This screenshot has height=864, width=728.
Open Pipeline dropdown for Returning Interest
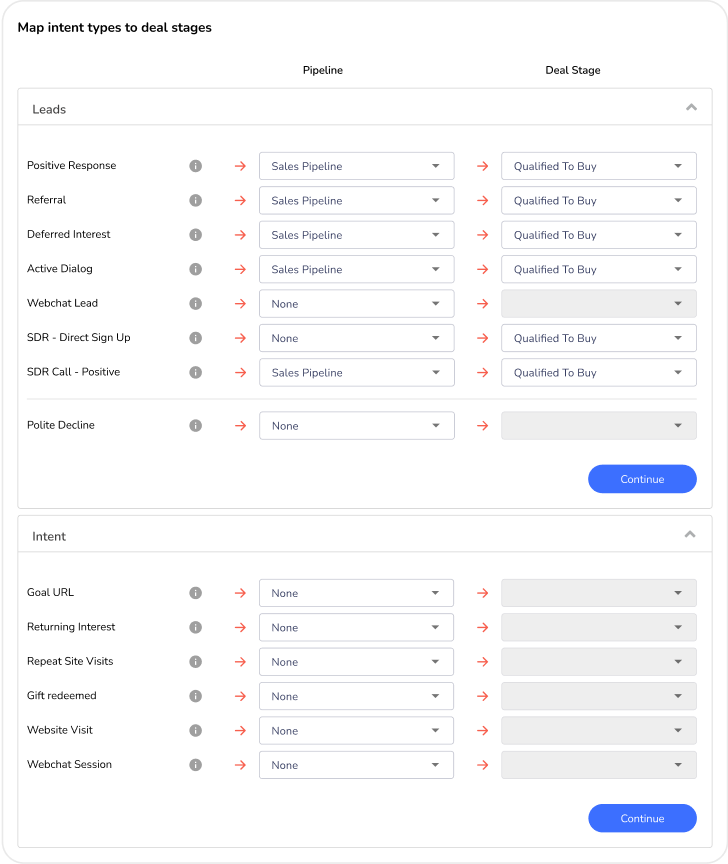[356, 628]
